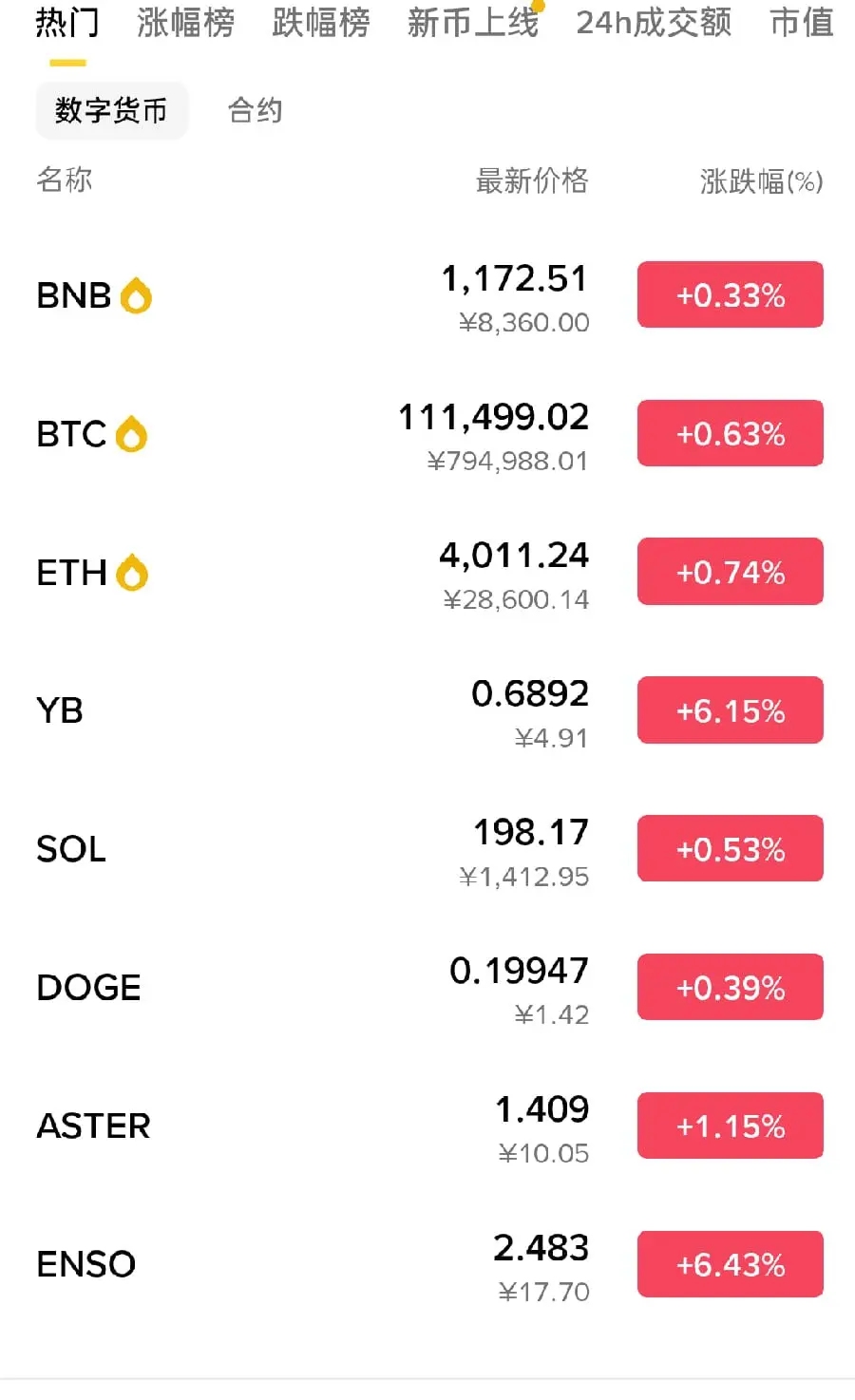Tap the ASTER price 1.409
This screenshot has height=1400, width=855.
(541, 1109)
